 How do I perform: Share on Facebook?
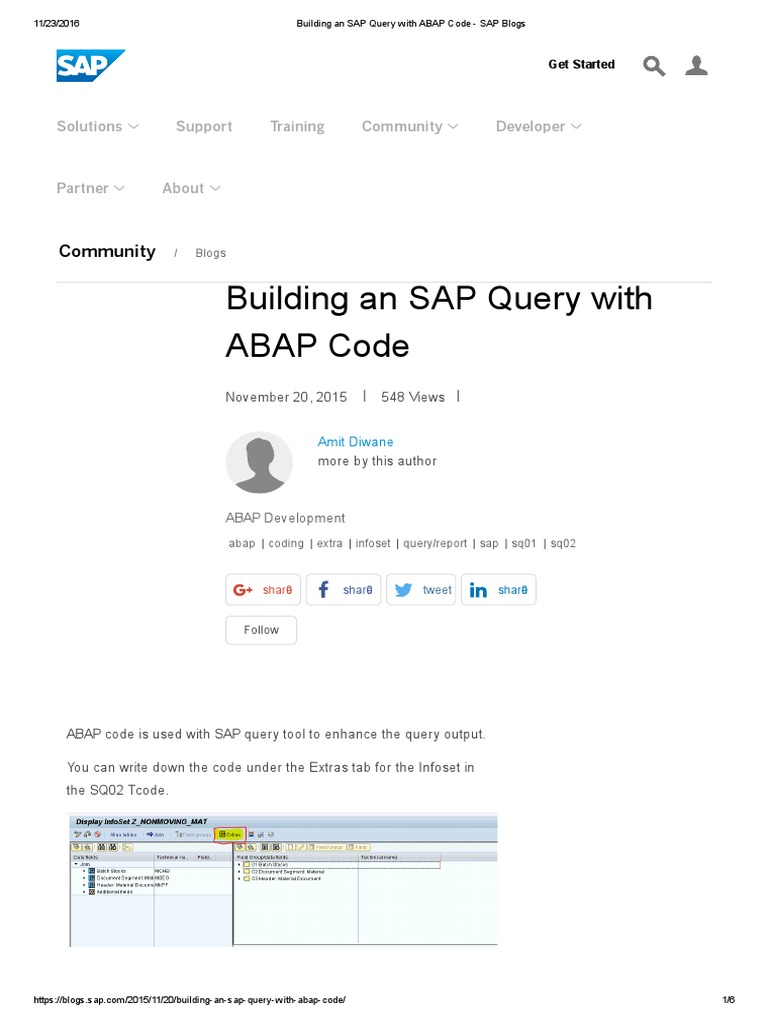click(344, 590)
